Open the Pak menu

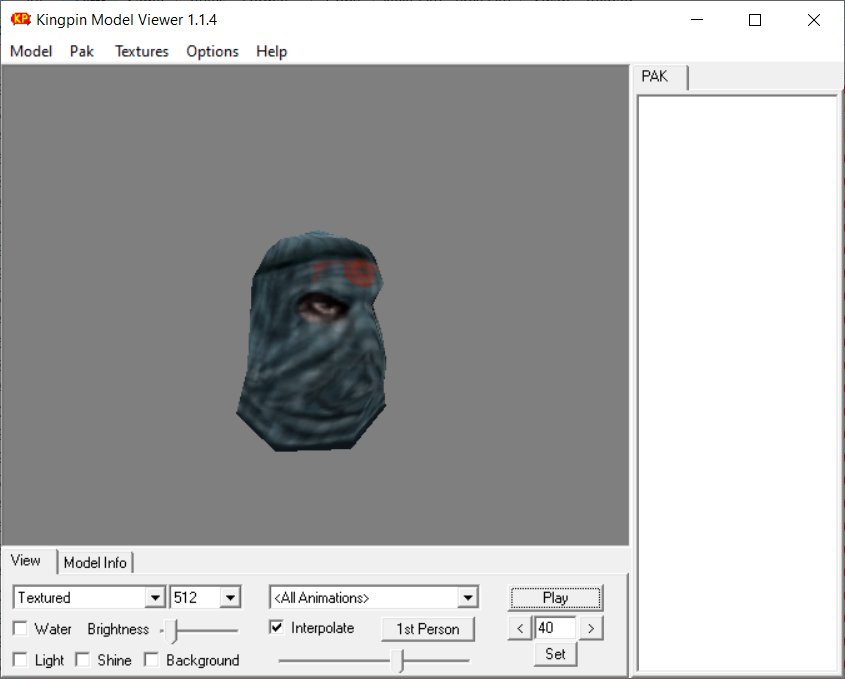82,51
